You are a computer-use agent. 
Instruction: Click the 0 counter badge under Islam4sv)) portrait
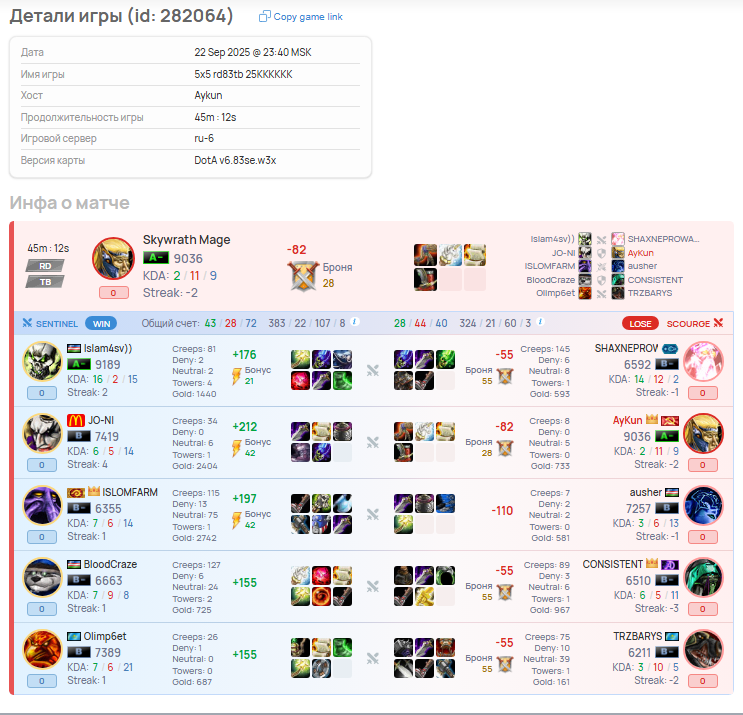click(42, 393)
